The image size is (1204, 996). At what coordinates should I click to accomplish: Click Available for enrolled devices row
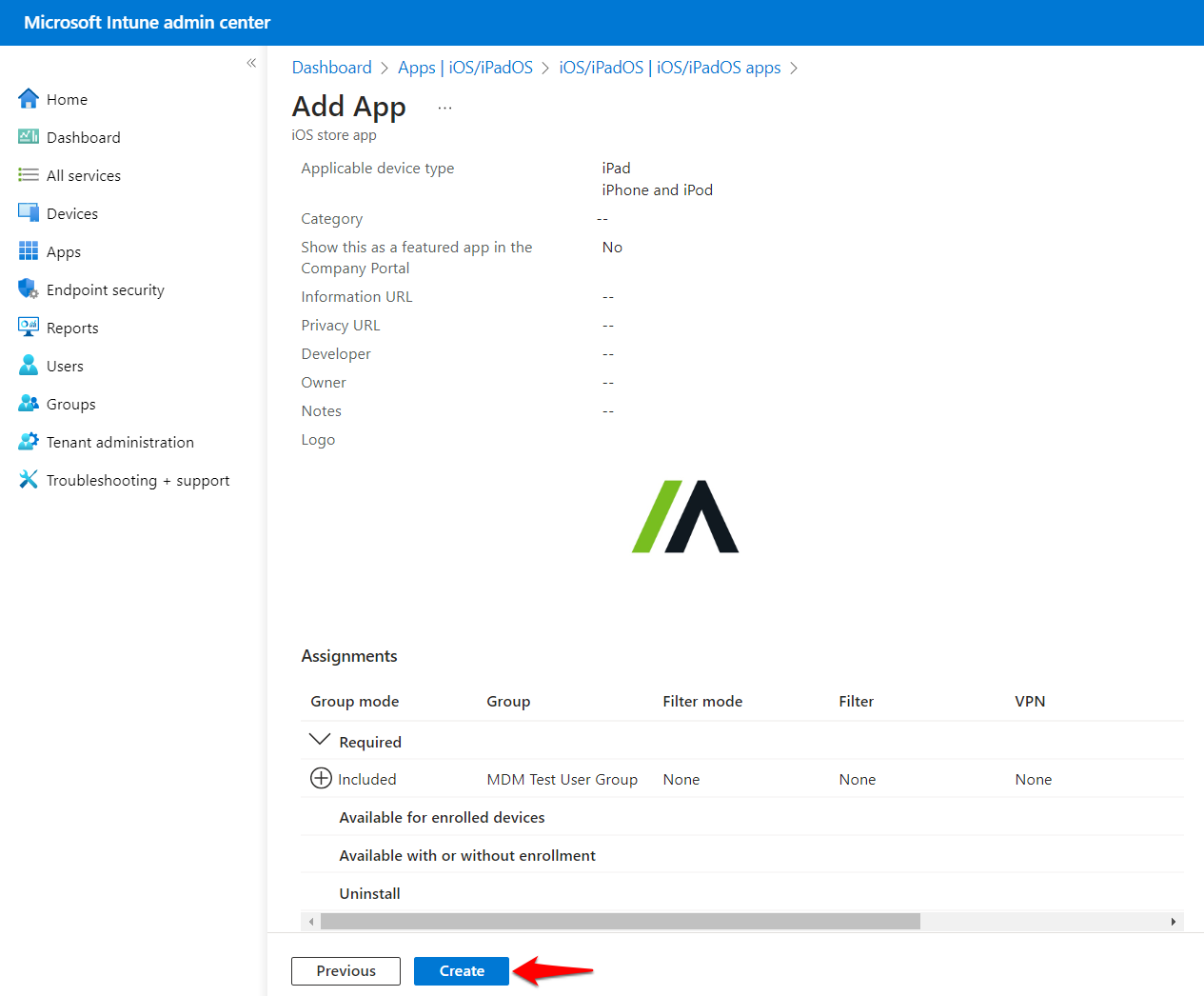(742, 817)
